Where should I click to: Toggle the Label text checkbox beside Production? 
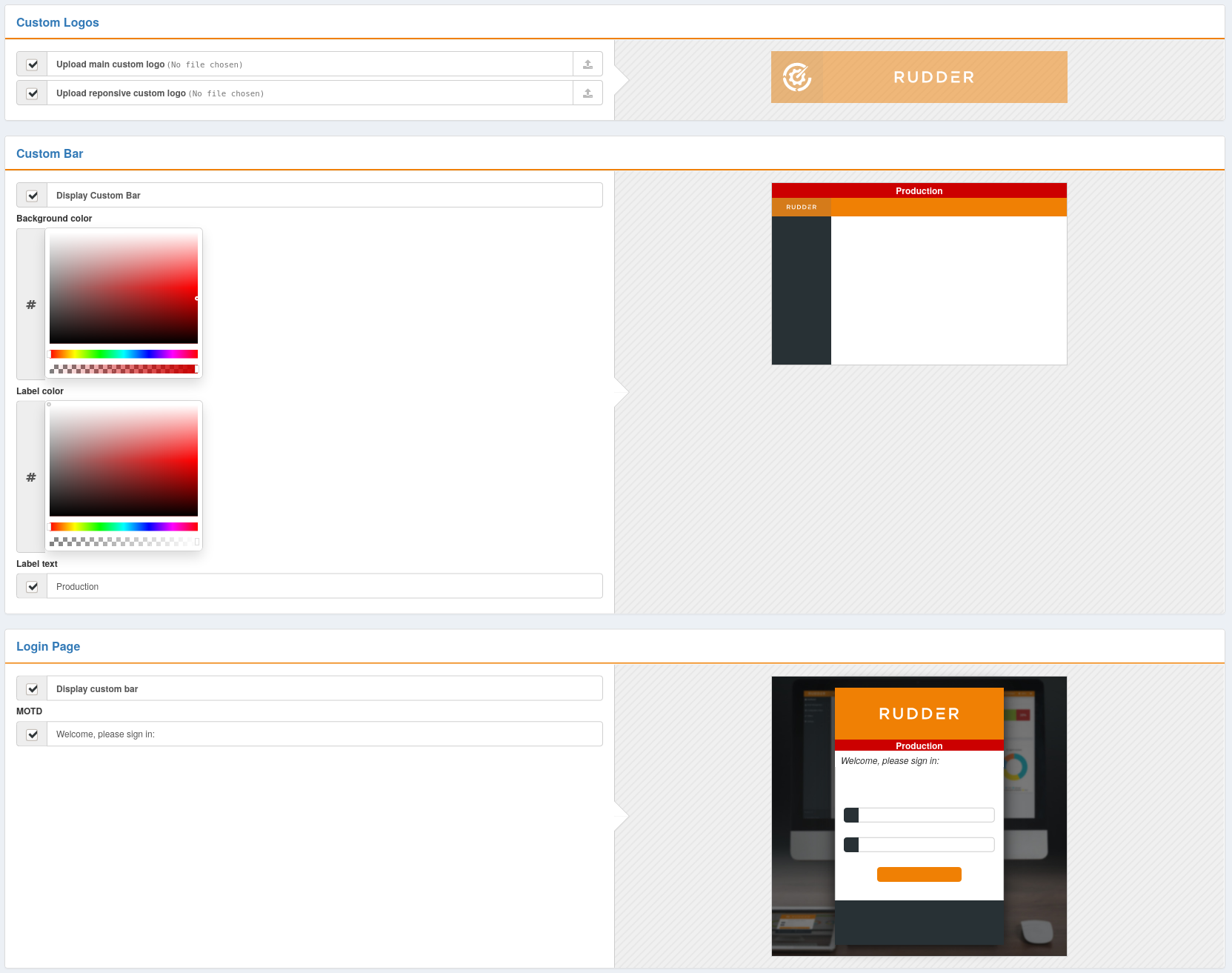pos(32,586)
